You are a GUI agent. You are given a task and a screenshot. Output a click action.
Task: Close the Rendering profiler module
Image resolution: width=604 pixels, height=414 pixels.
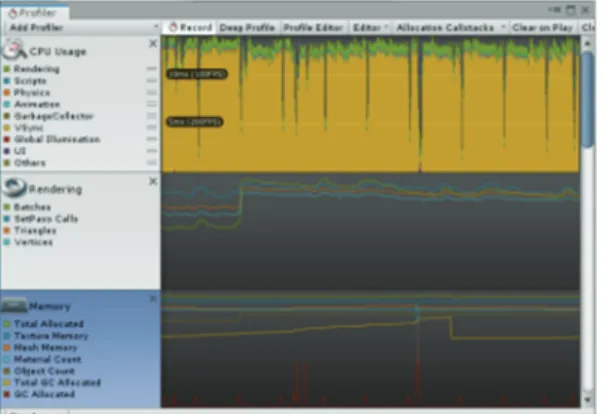pyautogui.click(x=153, y=181)
